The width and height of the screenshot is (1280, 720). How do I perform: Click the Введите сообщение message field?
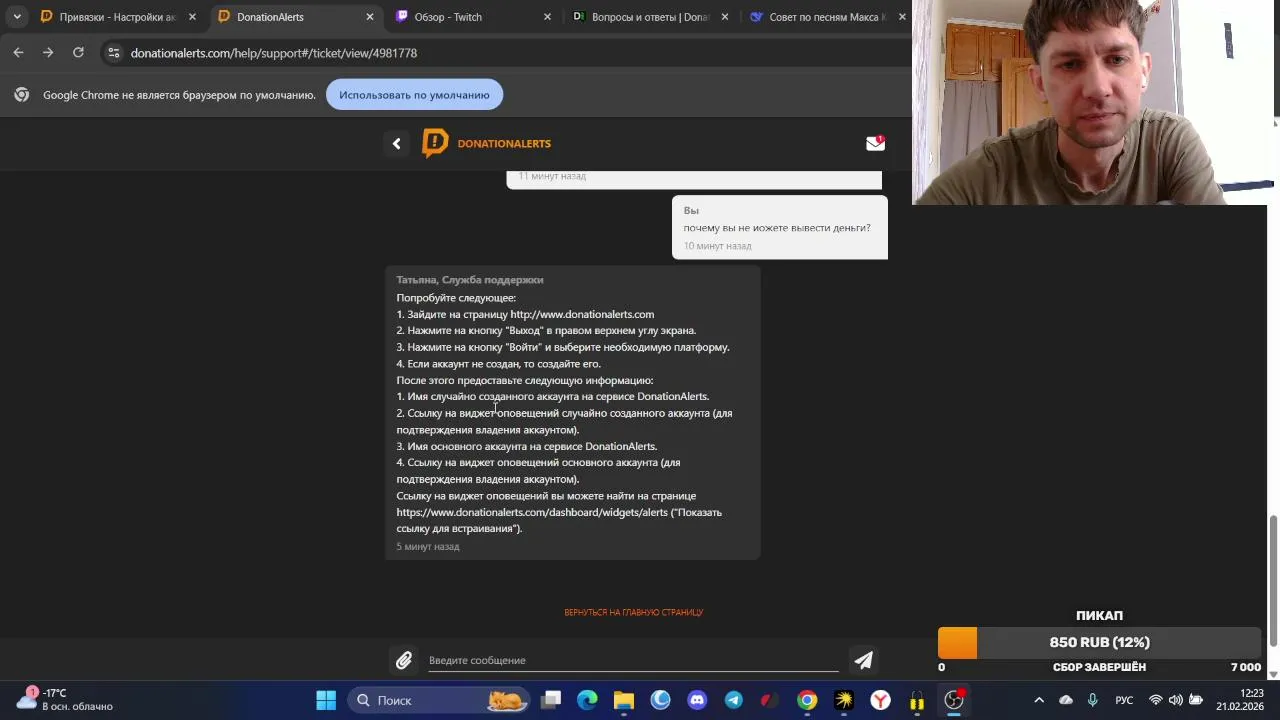click(633, 660)
